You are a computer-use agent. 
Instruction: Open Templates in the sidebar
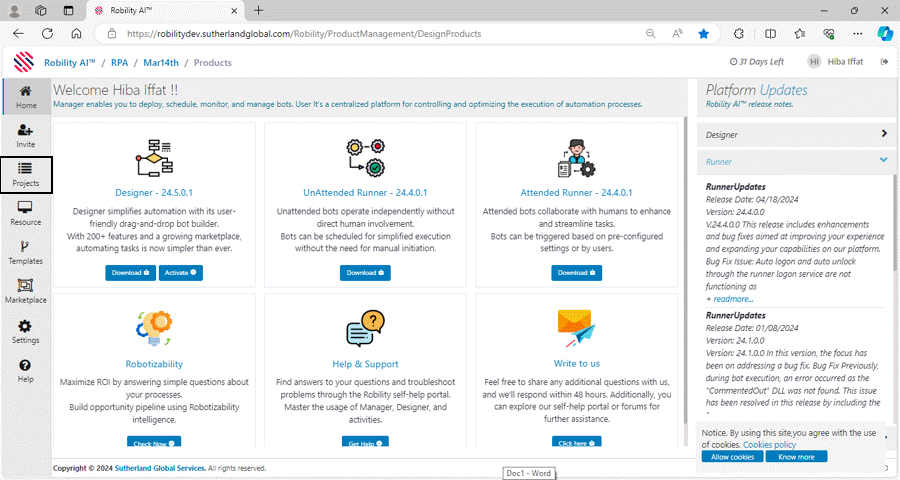25,253
